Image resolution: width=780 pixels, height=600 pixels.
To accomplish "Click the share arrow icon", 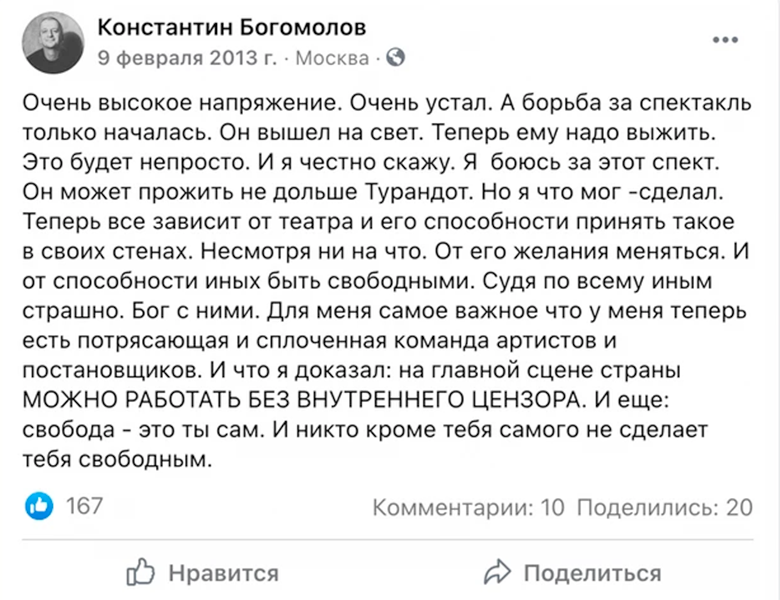I will pos(497,572).
